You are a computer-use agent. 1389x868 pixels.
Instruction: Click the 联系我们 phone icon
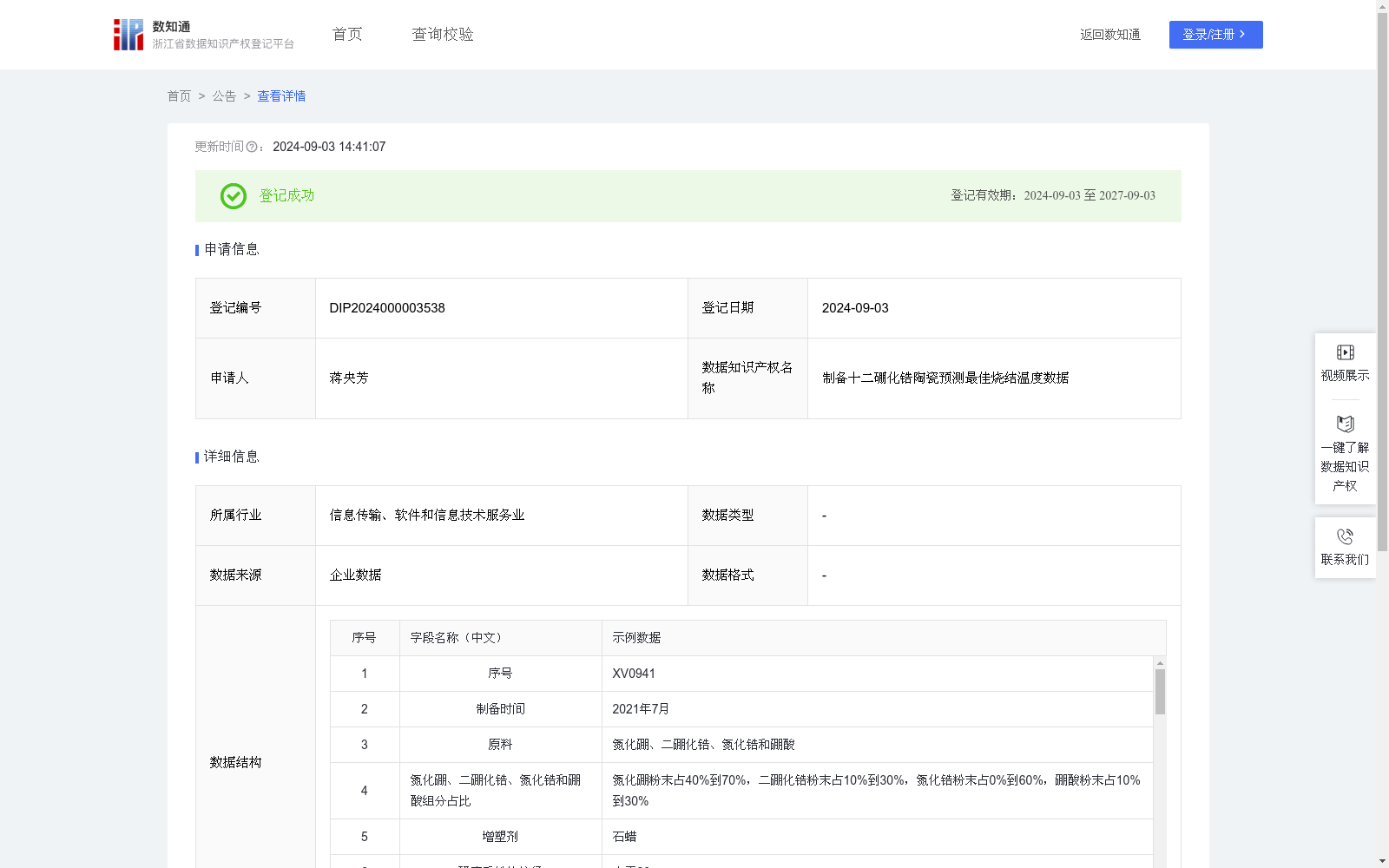1345,536
